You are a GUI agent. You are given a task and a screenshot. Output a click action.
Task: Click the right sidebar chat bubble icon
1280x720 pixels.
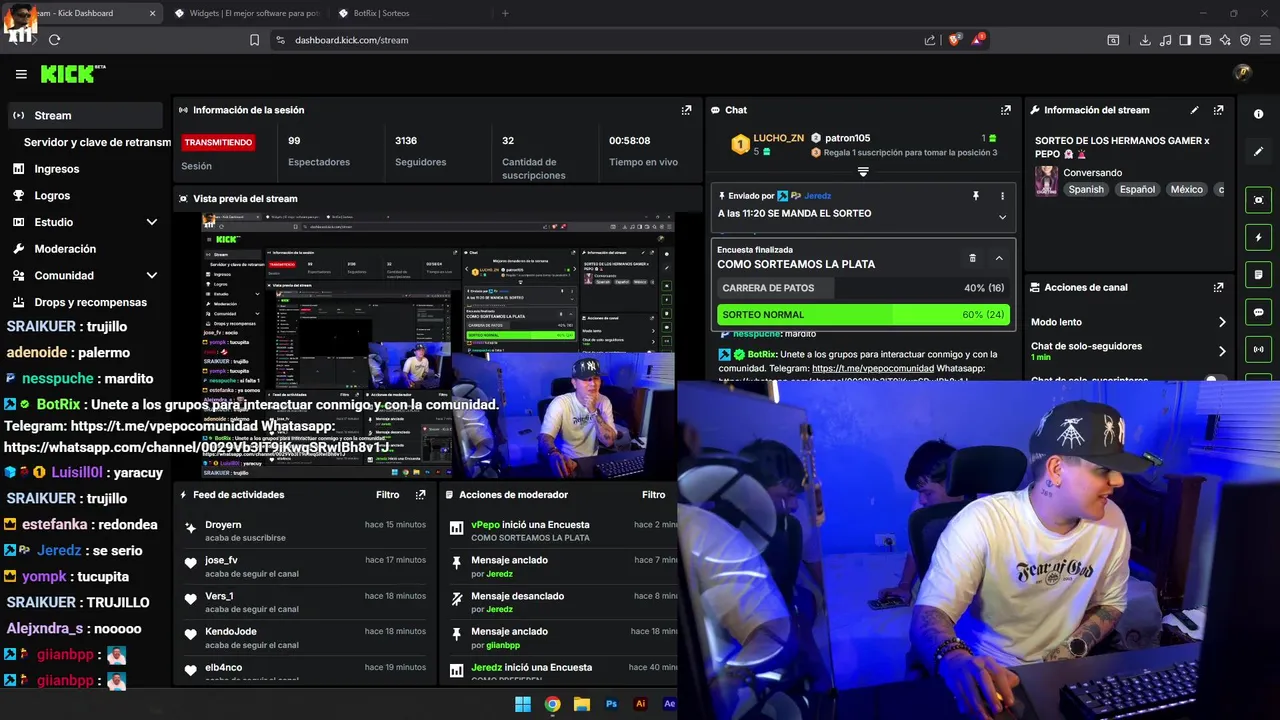tap(1258, 312)
